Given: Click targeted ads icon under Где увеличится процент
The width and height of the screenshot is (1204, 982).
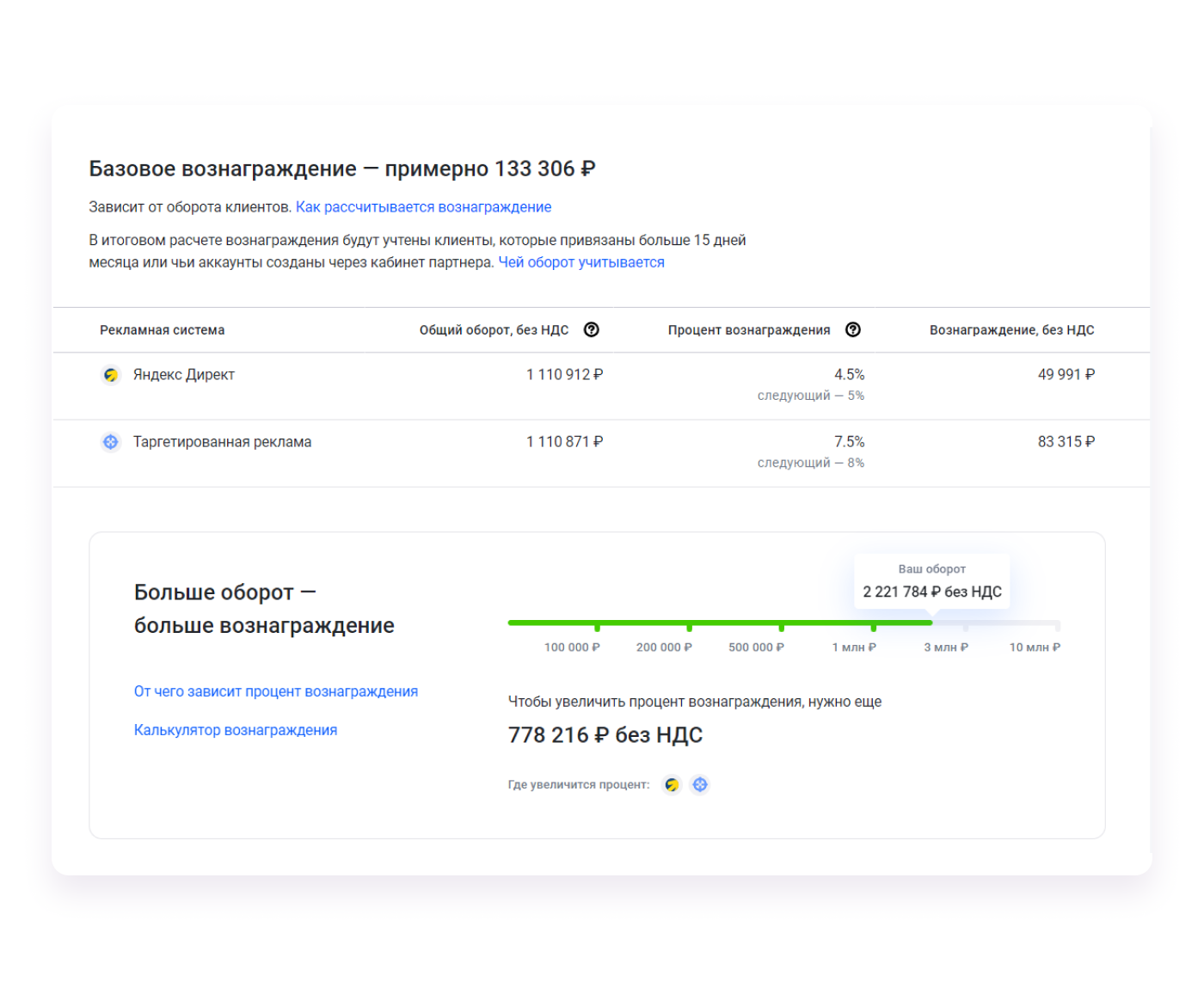Looking at the screenshot, I should point(700,784).
